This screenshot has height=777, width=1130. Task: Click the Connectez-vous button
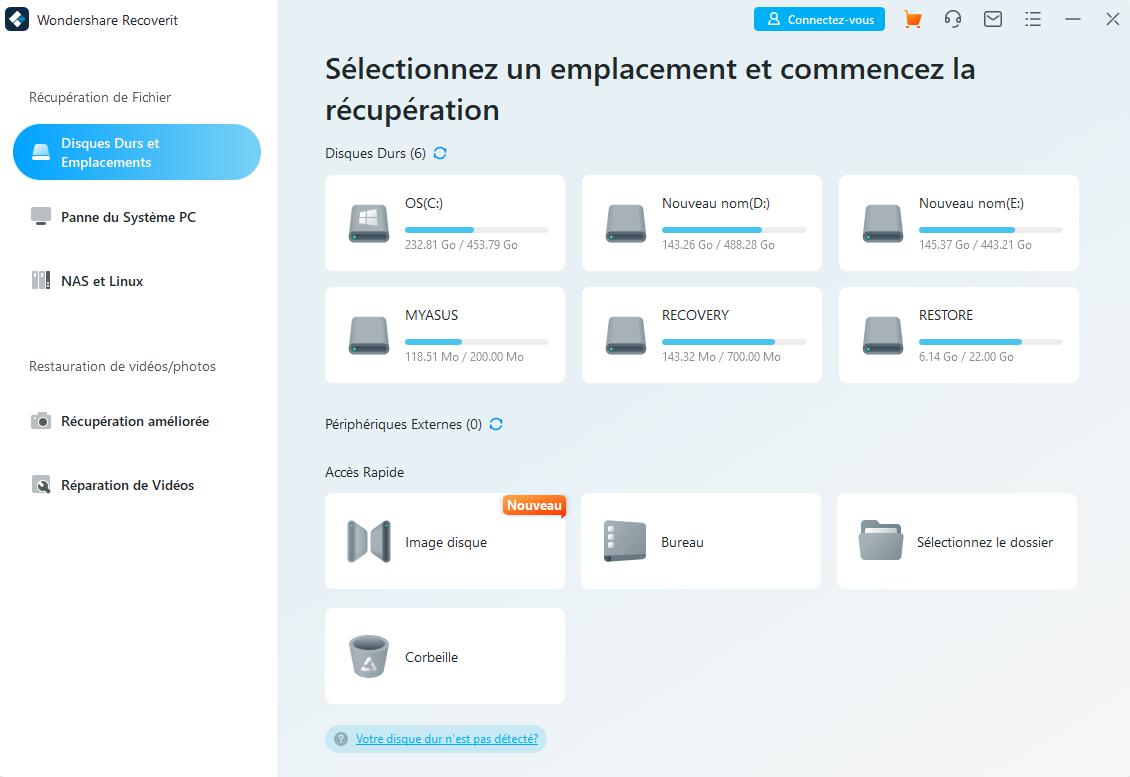pos(819,18)
